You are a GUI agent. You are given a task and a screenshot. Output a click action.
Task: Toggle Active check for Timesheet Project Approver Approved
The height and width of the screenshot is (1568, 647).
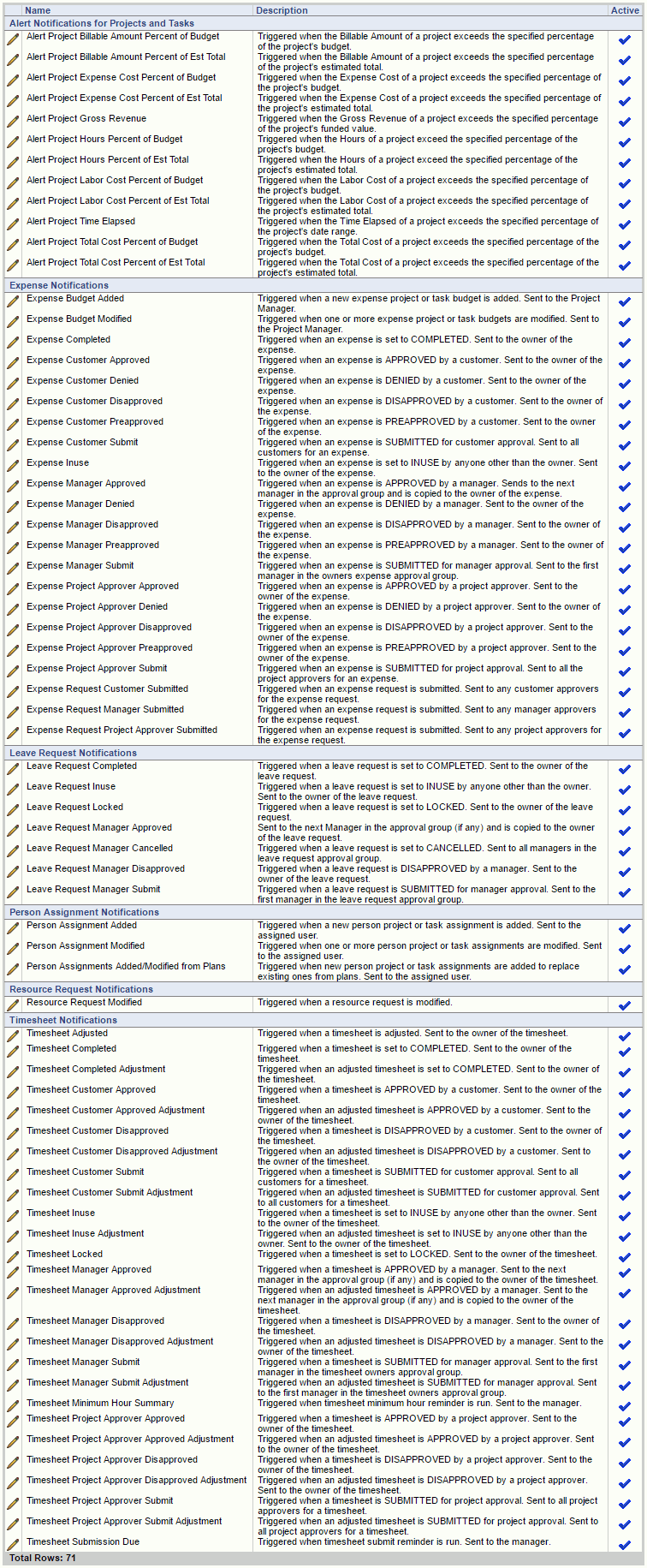coord(625,1422)
